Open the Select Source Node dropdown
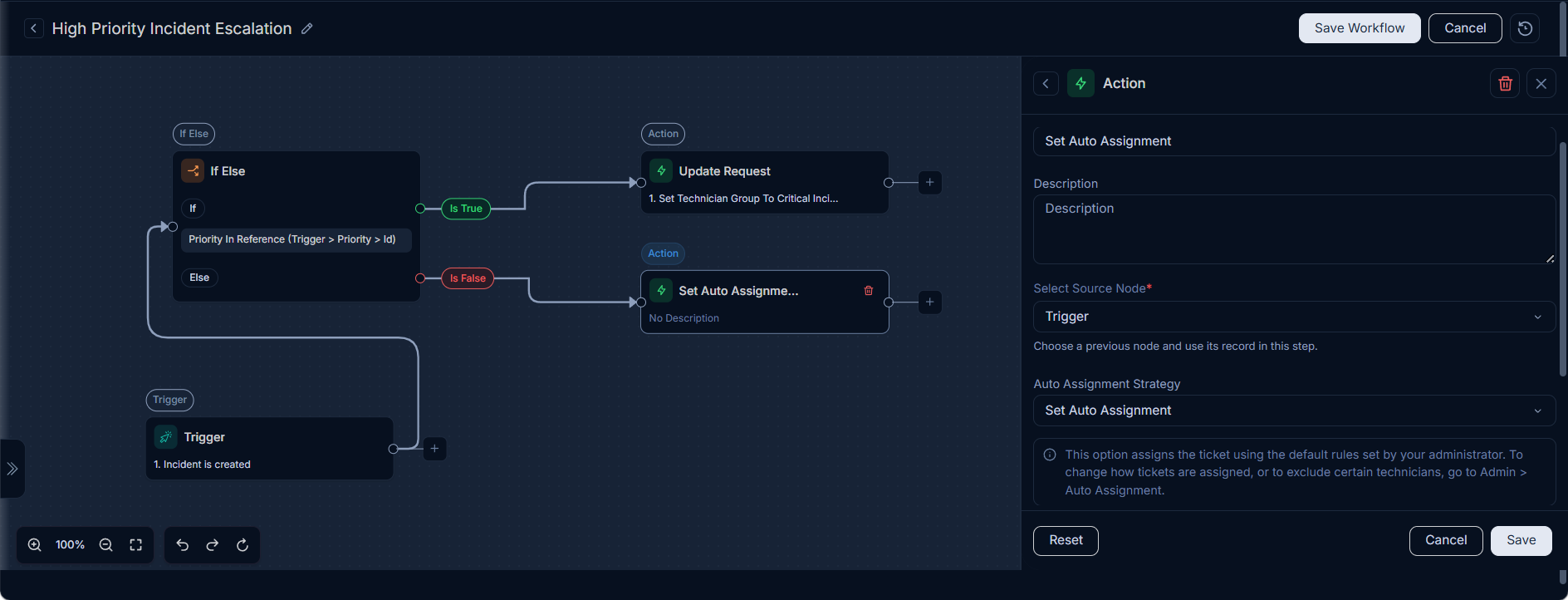 click(1294, 317)
